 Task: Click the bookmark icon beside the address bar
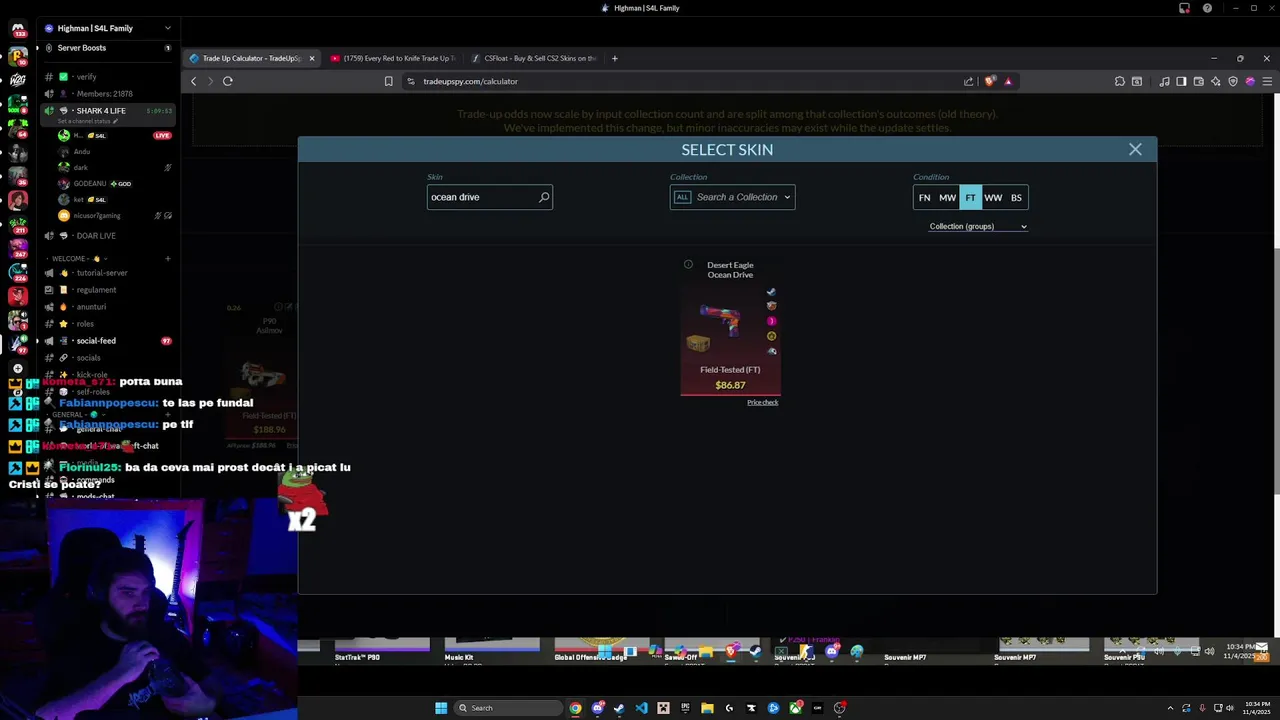(x=389, y=81)
